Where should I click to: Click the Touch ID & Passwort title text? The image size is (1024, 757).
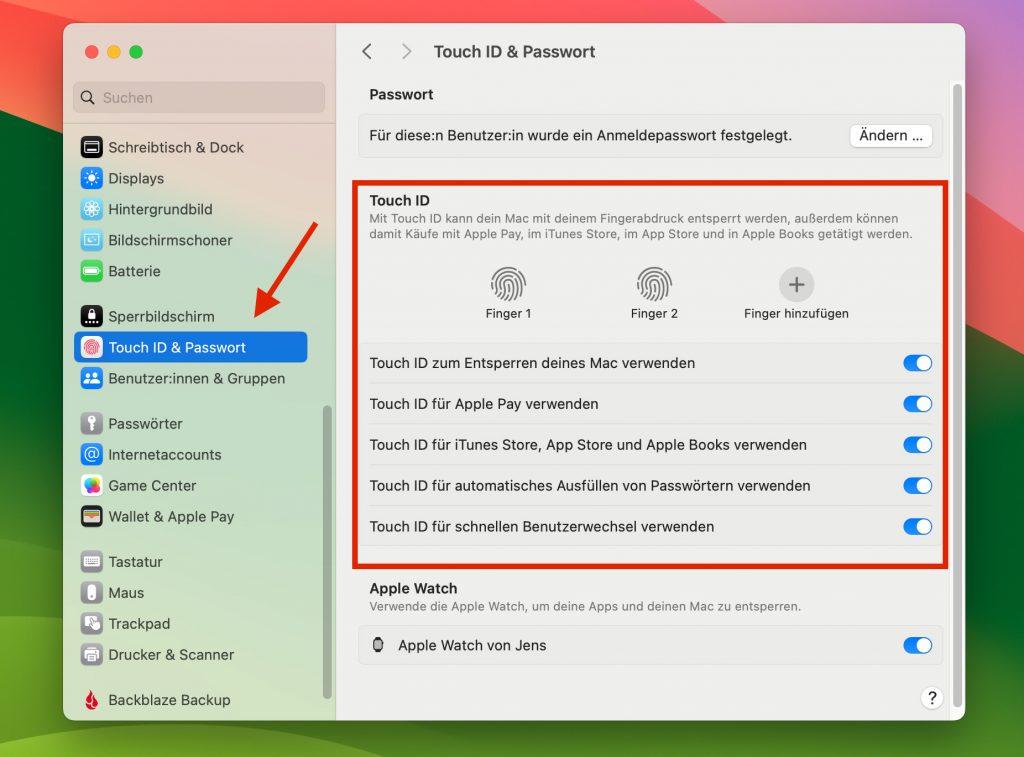pos(514,52)
